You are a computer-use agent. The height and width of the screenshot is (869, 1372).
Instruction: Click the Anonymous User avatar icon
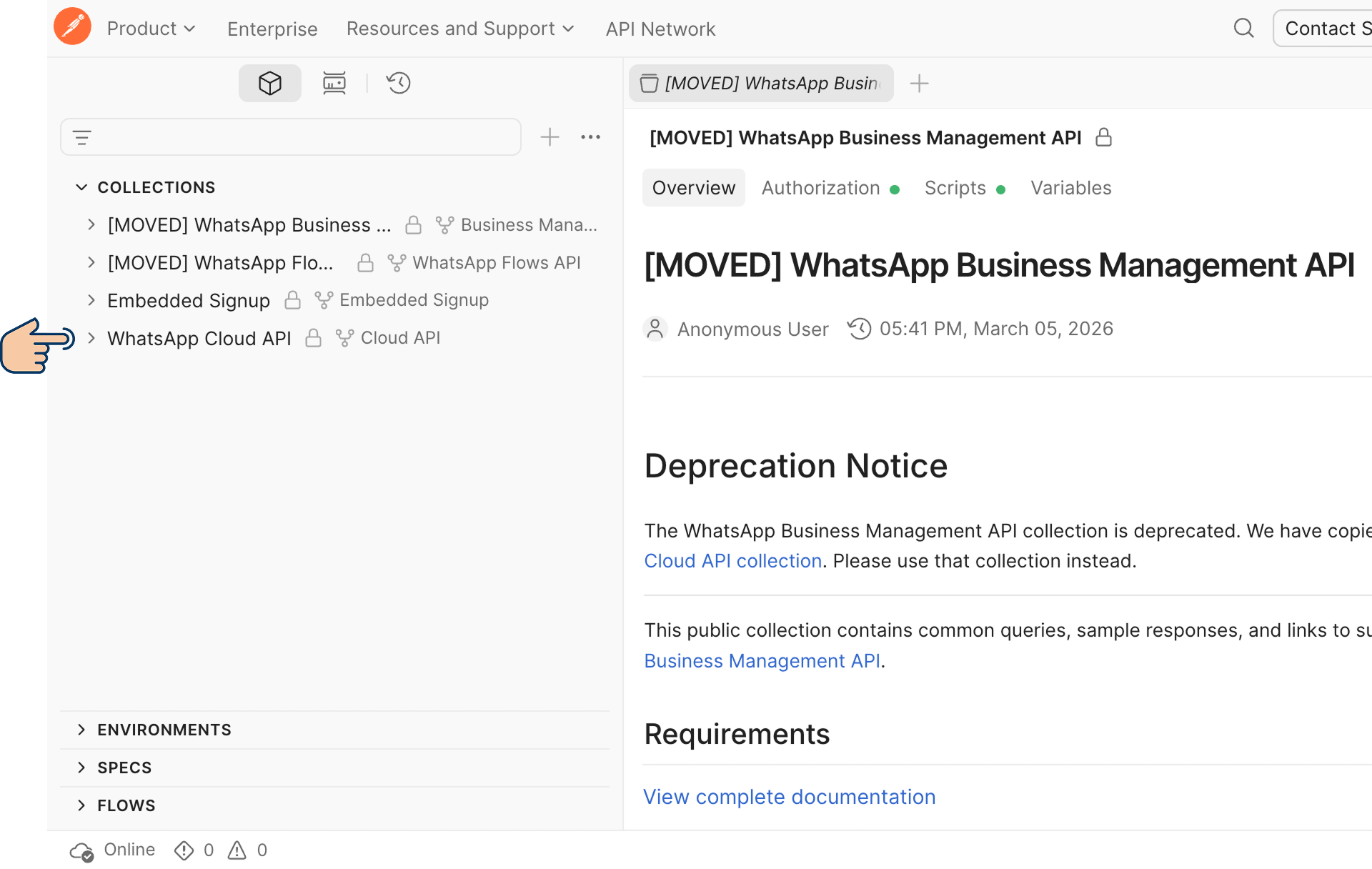[x=655, y=329]
